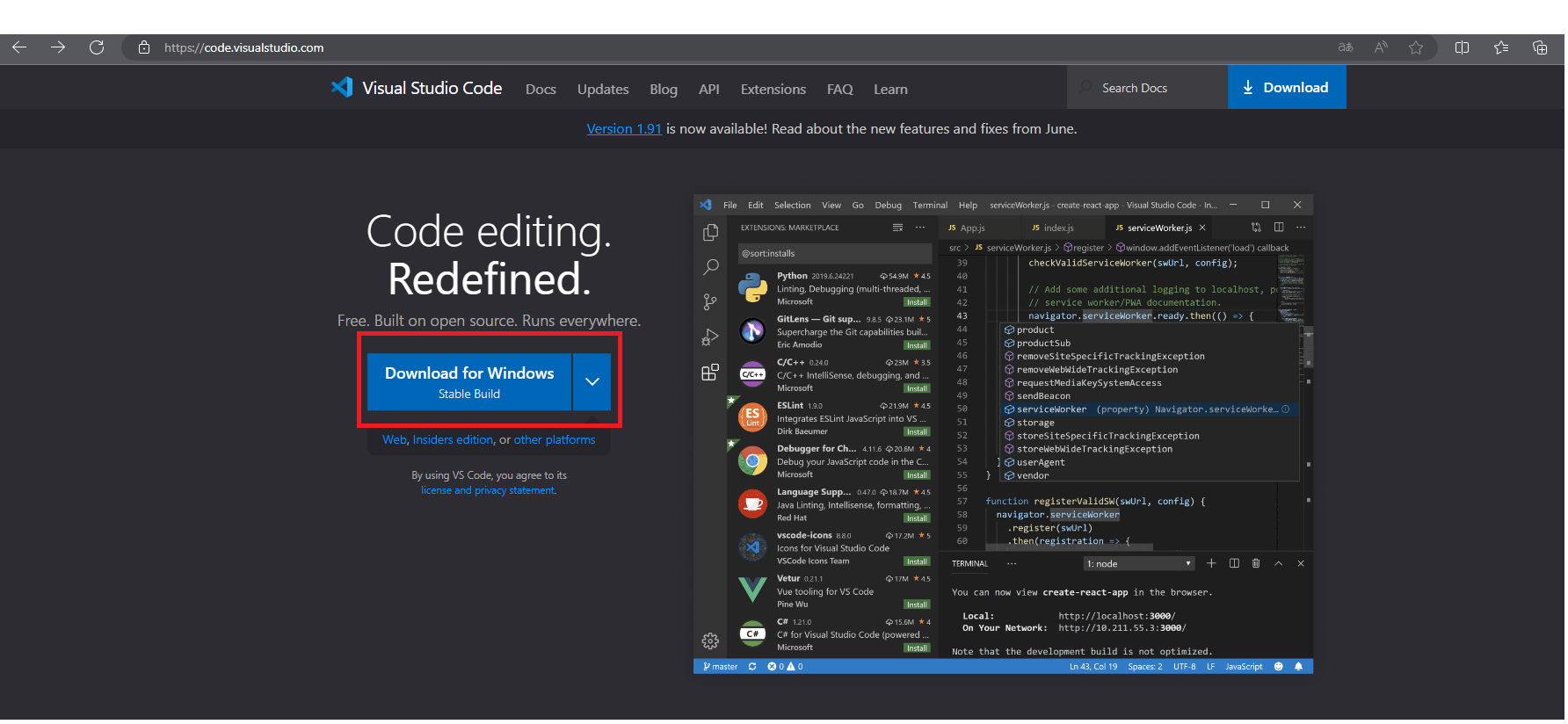The image size is (1568, 724).
Task: View site information via the lock icon
Action: tap(143, 47)
